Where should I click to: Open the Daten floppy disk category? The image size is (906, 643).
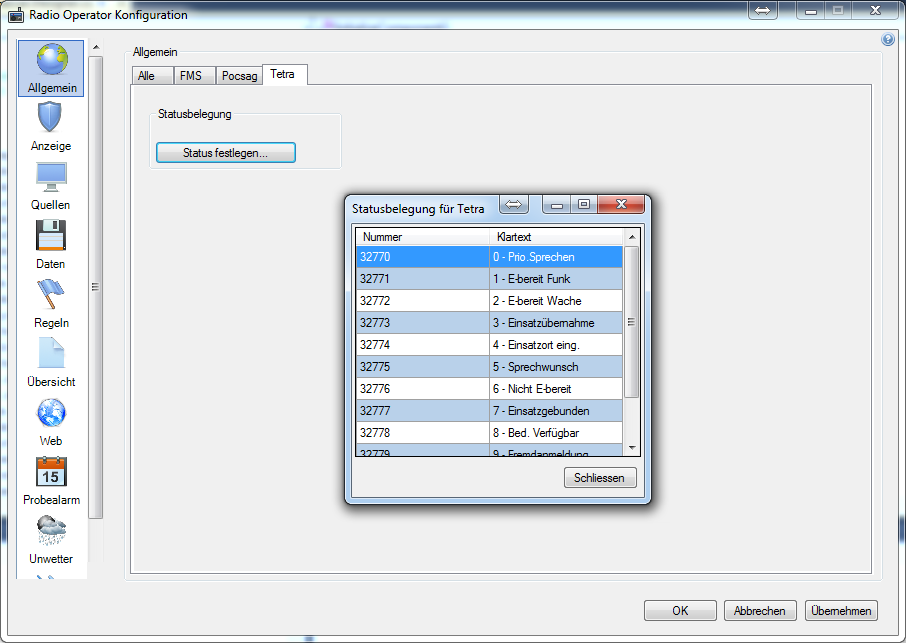(x=50, y=244)
